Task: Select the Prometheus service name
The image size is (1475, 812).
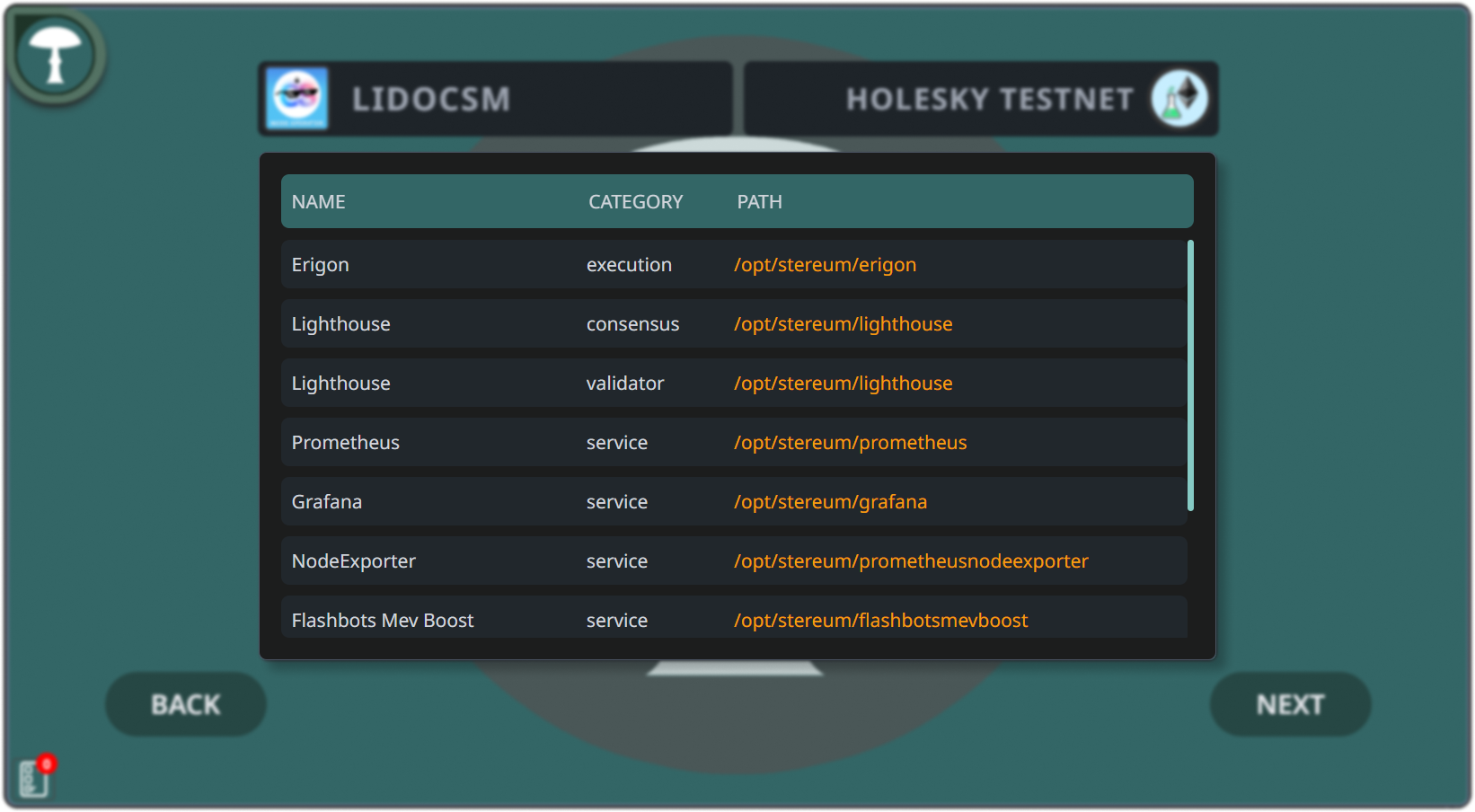Action: [346, 443]
